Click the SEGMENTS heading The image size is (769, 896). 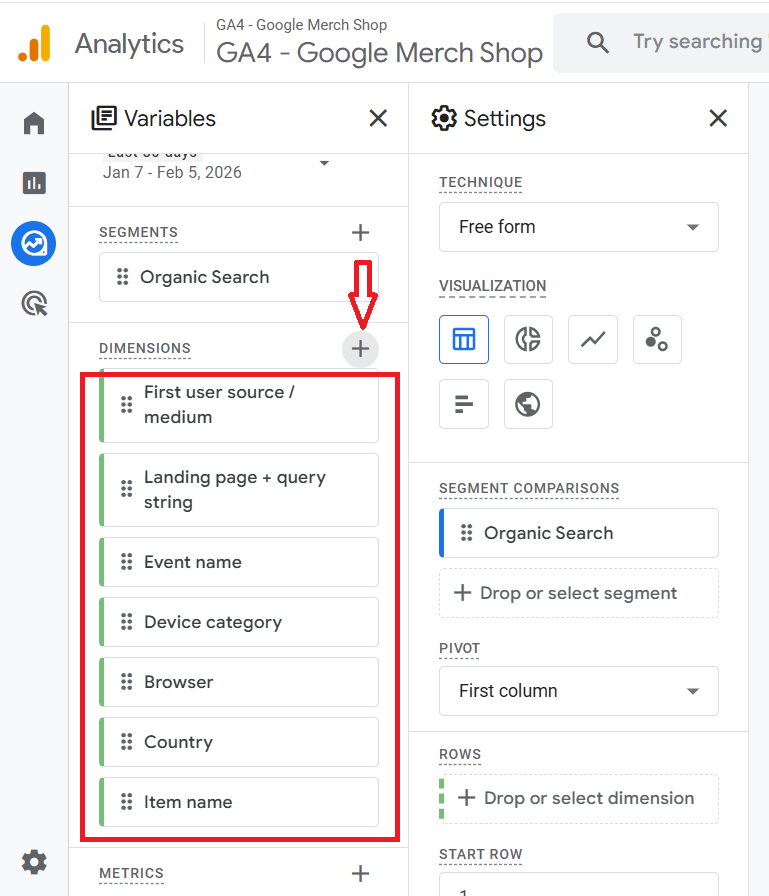click(138, 232)
